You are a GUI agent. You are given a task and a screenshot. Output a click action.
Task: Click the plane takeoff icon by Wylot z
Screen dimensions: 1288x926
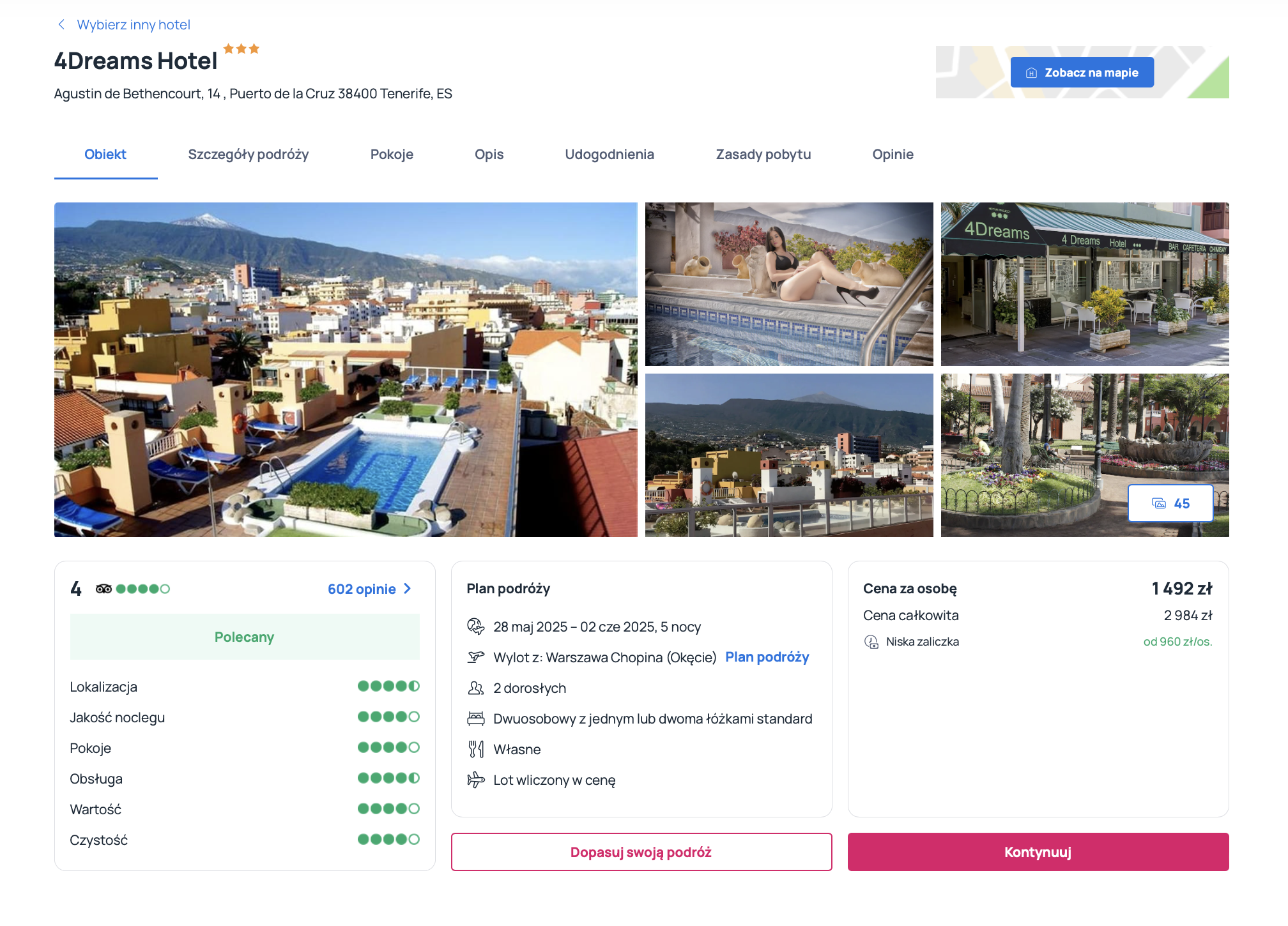click(x=475, y=657)
